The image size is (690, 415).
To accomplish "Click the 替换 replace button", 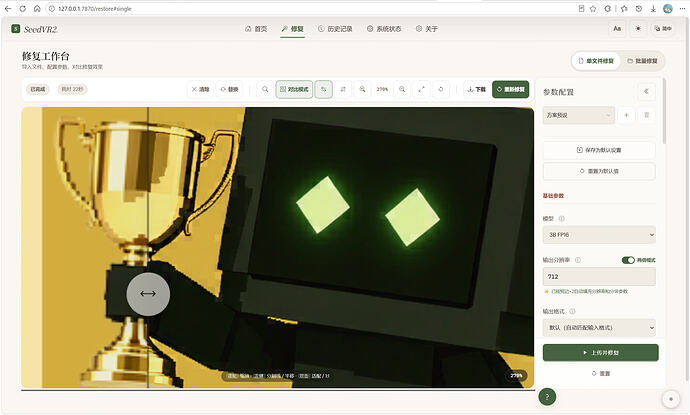I will click(229, 89).
